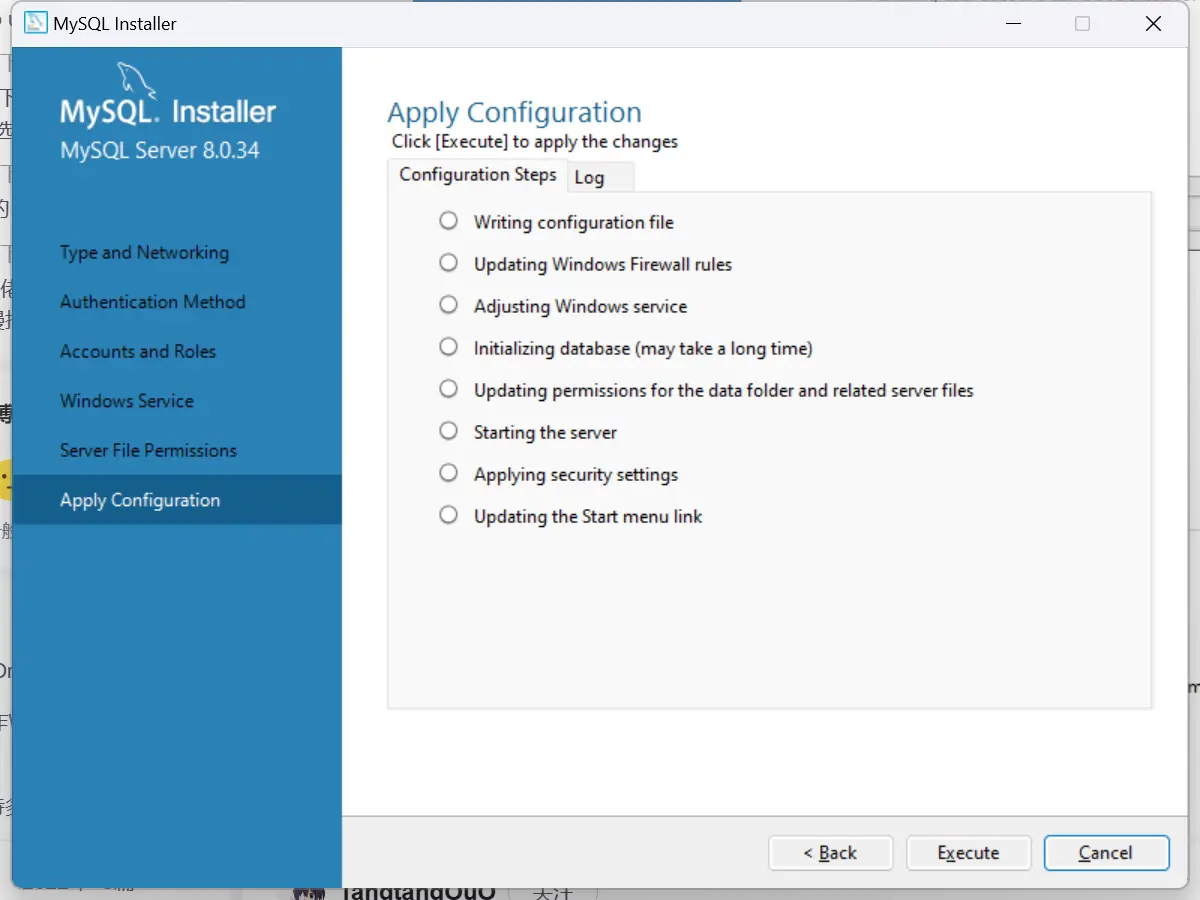Switch to the Log tab
Viewport: 1200px width, 900px height.
pyautogui.click(x=601, y=177)
